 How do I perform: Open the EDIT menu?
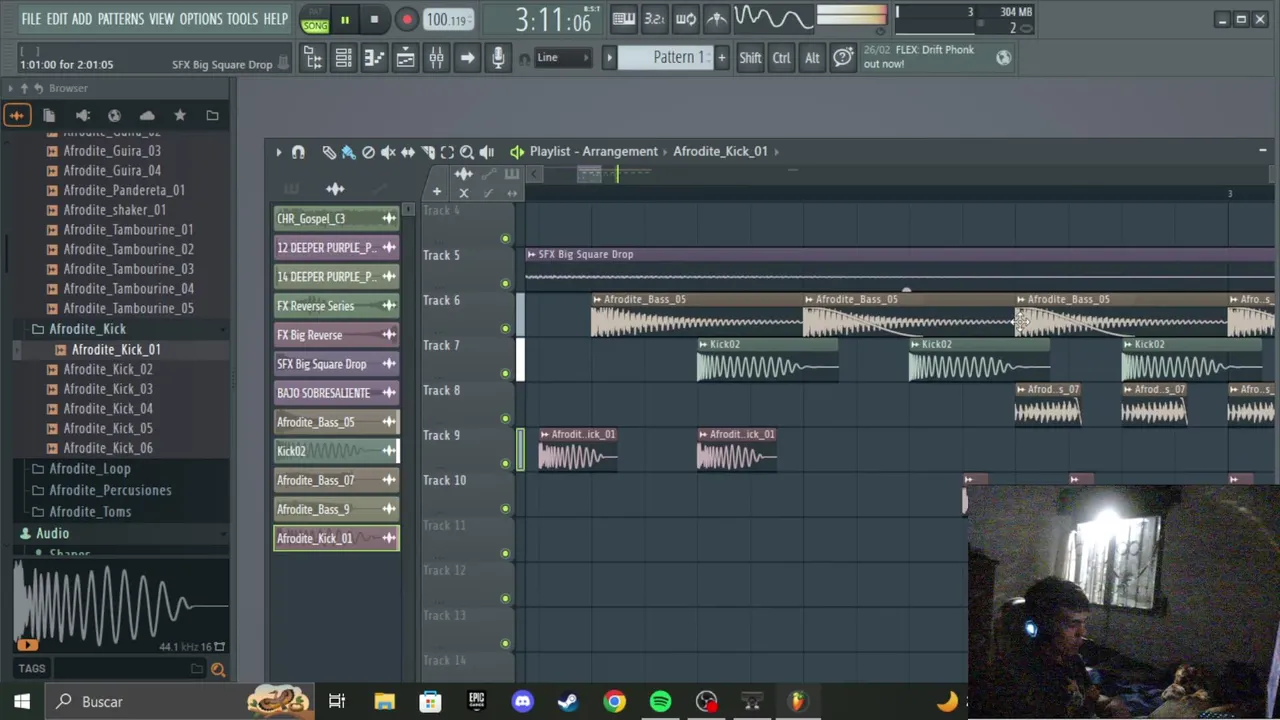(x=57, y=19)
